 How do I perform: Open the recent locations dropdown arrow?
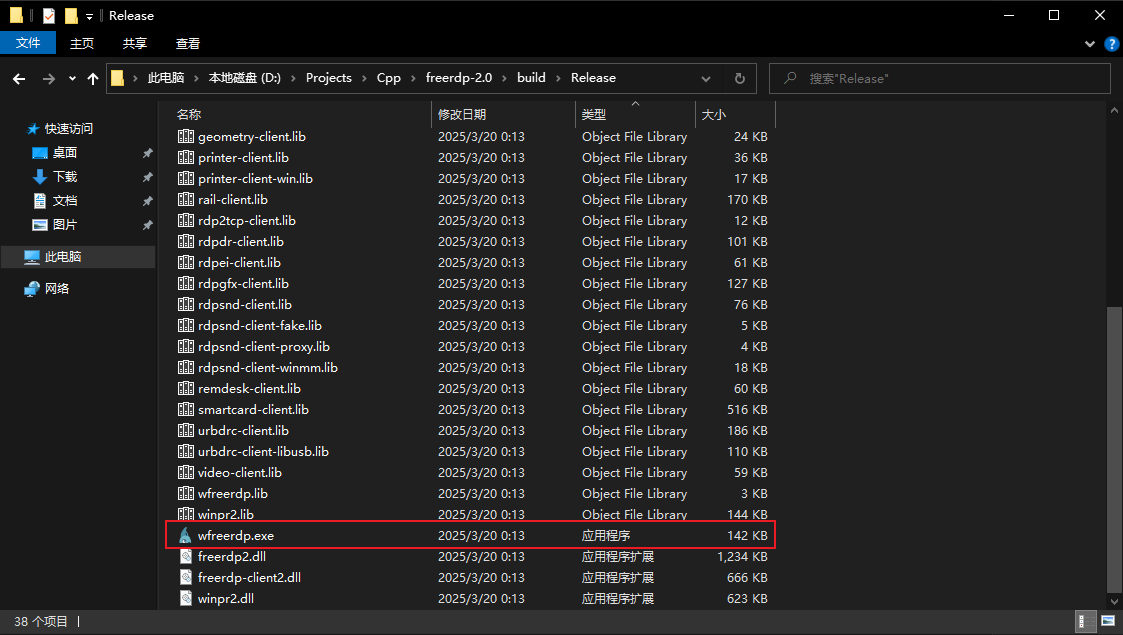(72, 78)
